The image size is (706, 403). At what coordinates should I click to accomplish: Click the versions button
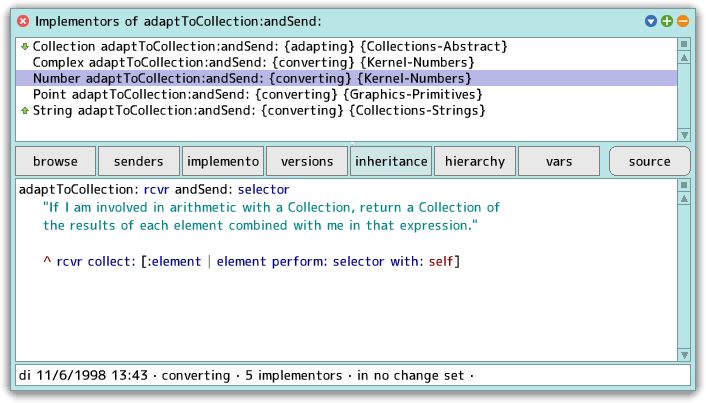coord(307,161)
